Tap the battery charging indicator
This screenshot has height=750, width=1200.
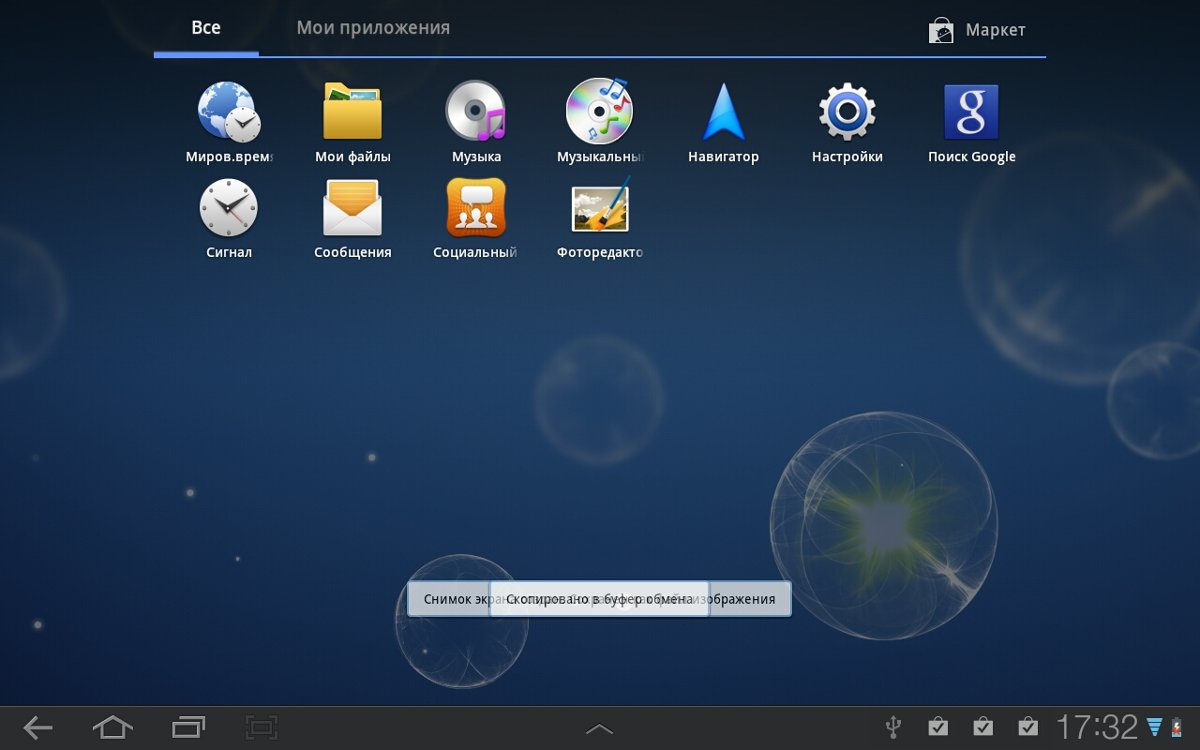[1176, 727]
